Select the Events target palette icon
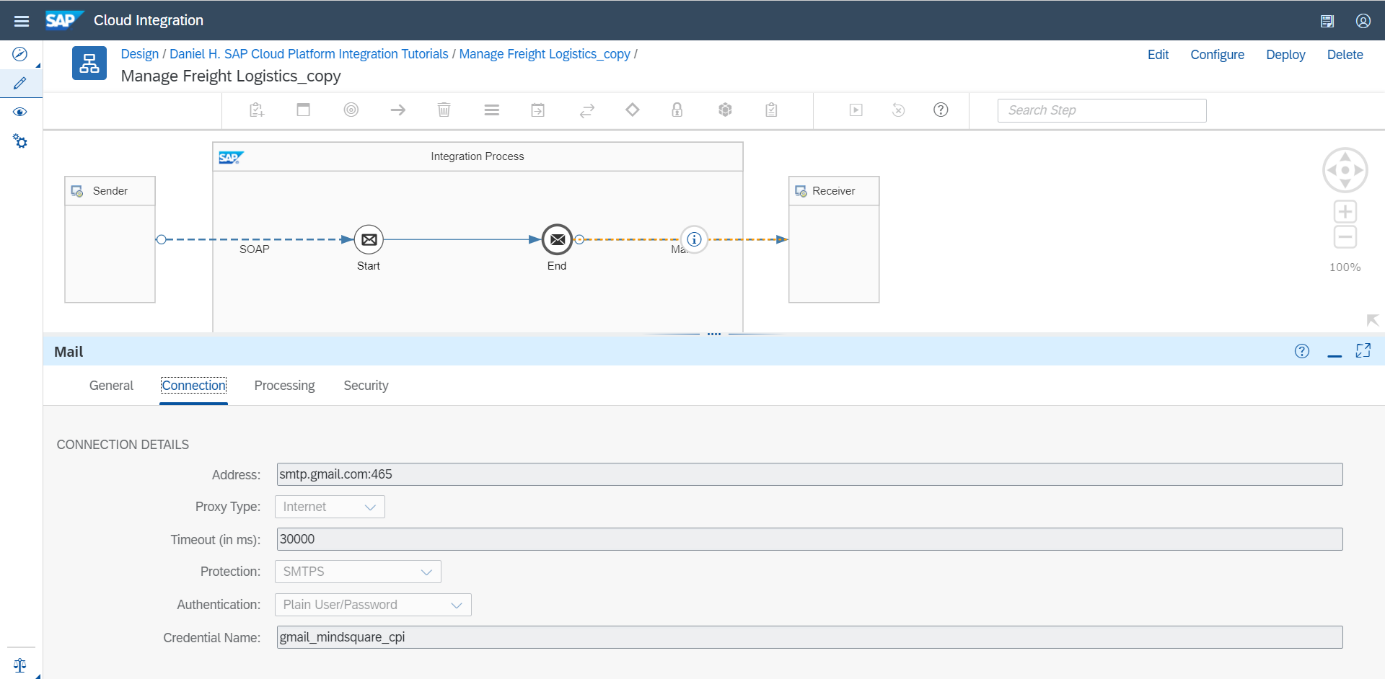 pyautogui.click(x=351, y=110)
